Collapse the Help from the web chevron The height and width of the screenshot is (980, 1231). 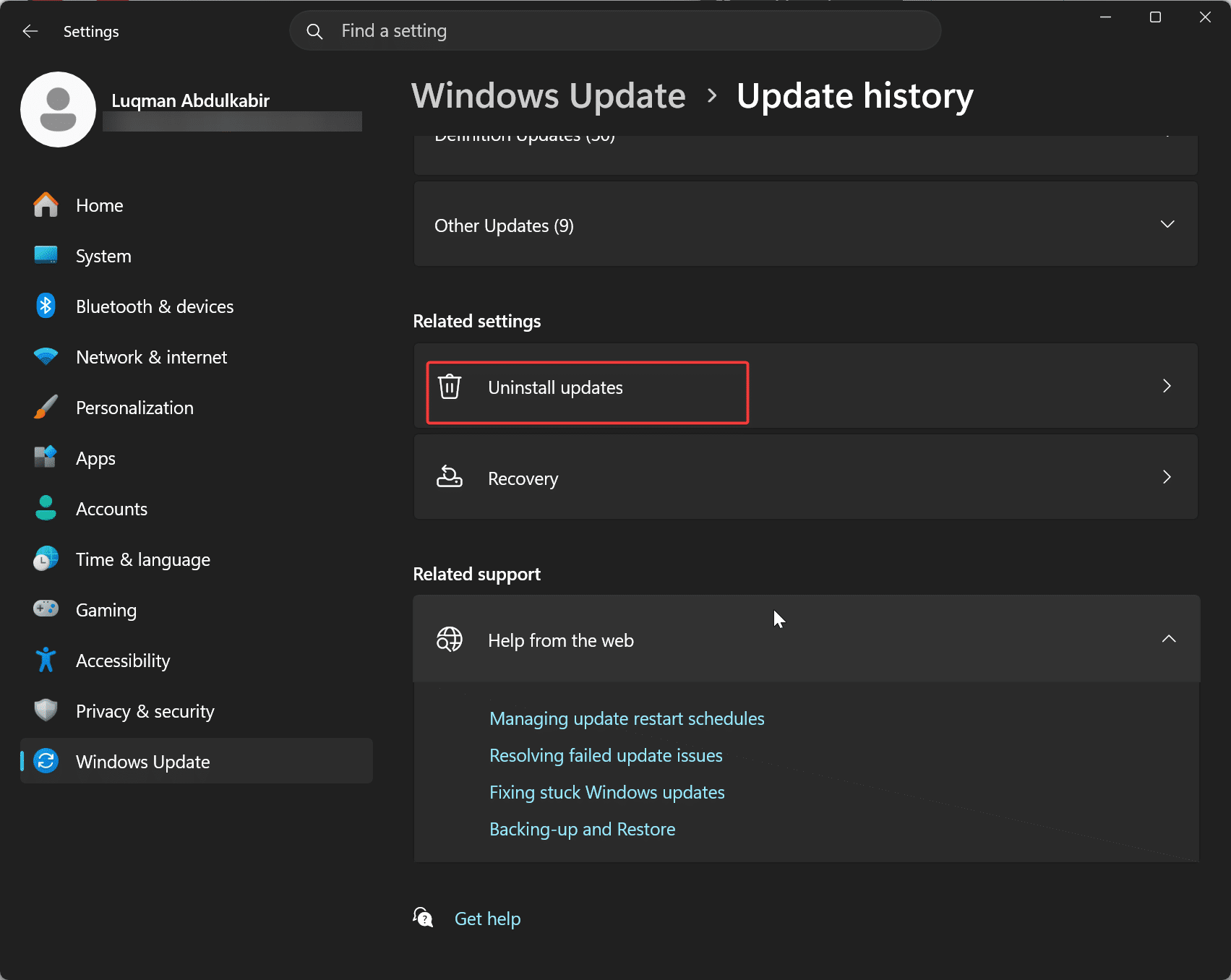[1169, 639]
